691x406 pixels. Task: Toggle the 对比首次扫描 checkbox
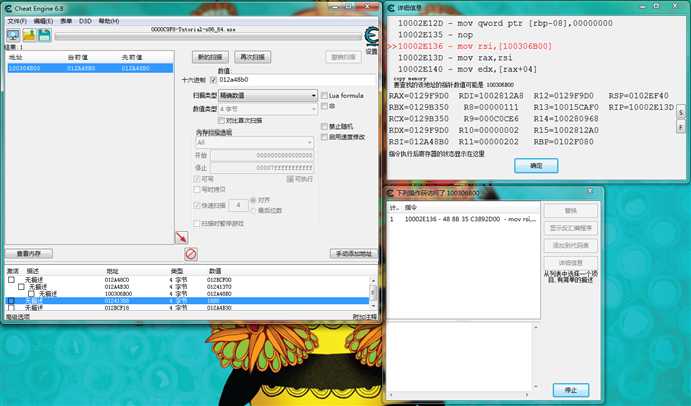coord(221,120)
